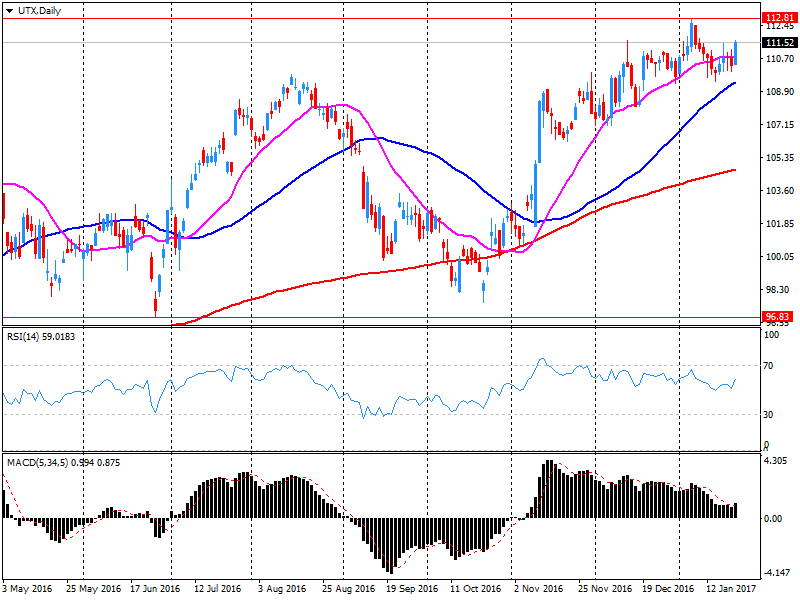
Task: Click the 19 Dec 2016 date label
Action: tap(668, 589)
